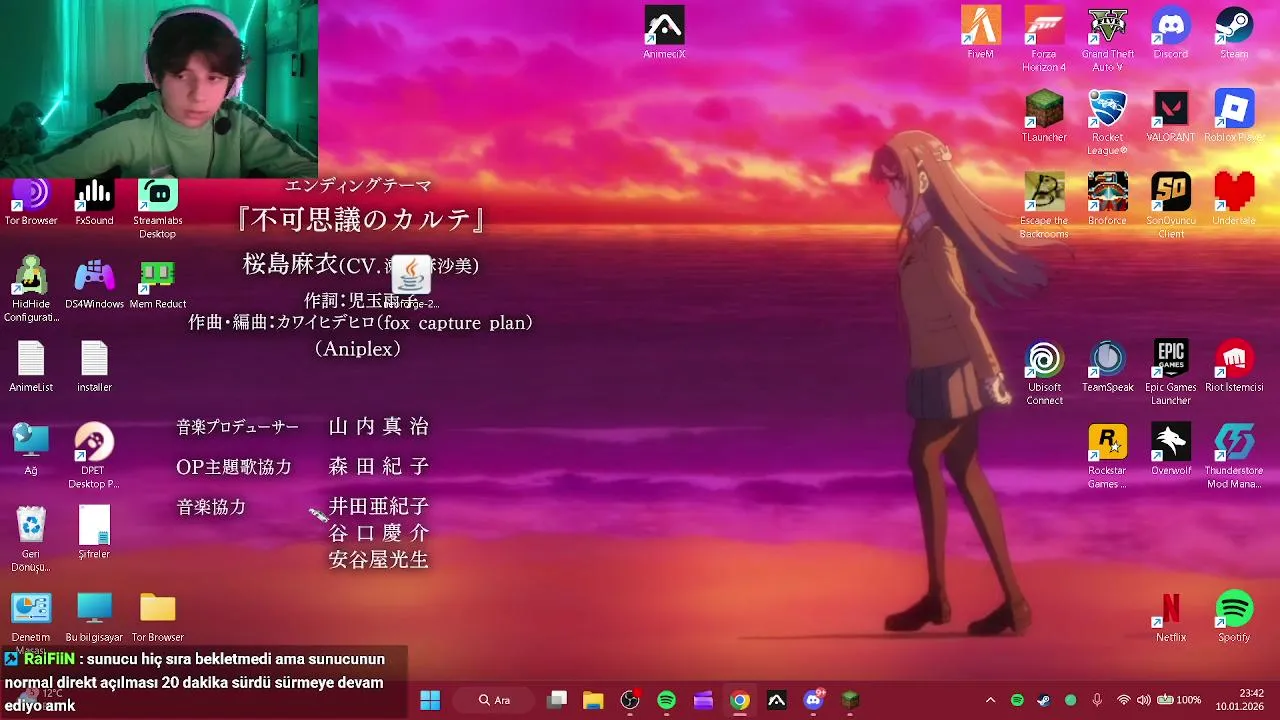Open the Thunderstore Mod Manager shortcut
1280x720 pixels.
pyautogui.click(x=1234, y=455)
